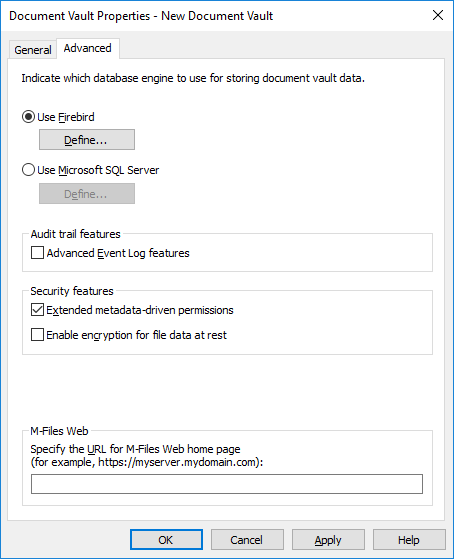
Task: Enable encryption for file data at rest
Action: click(37, 335)
